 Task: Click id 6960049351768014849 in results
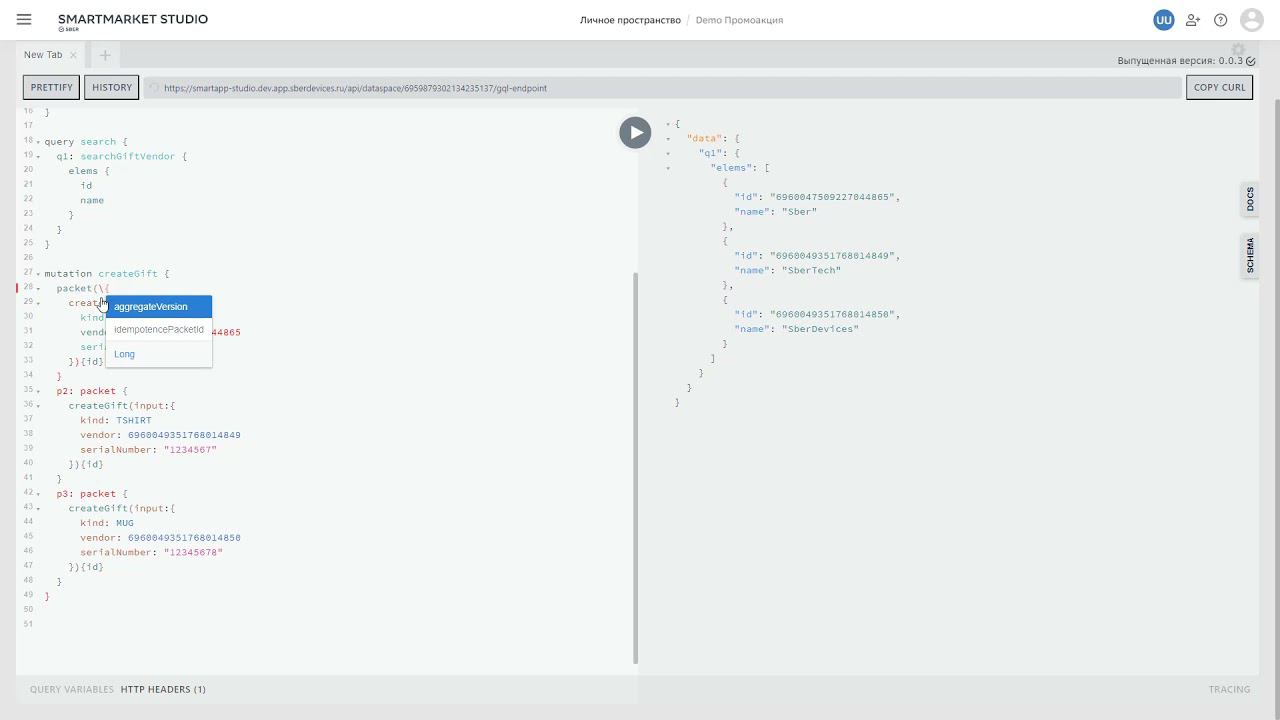(x=832, y=256)
